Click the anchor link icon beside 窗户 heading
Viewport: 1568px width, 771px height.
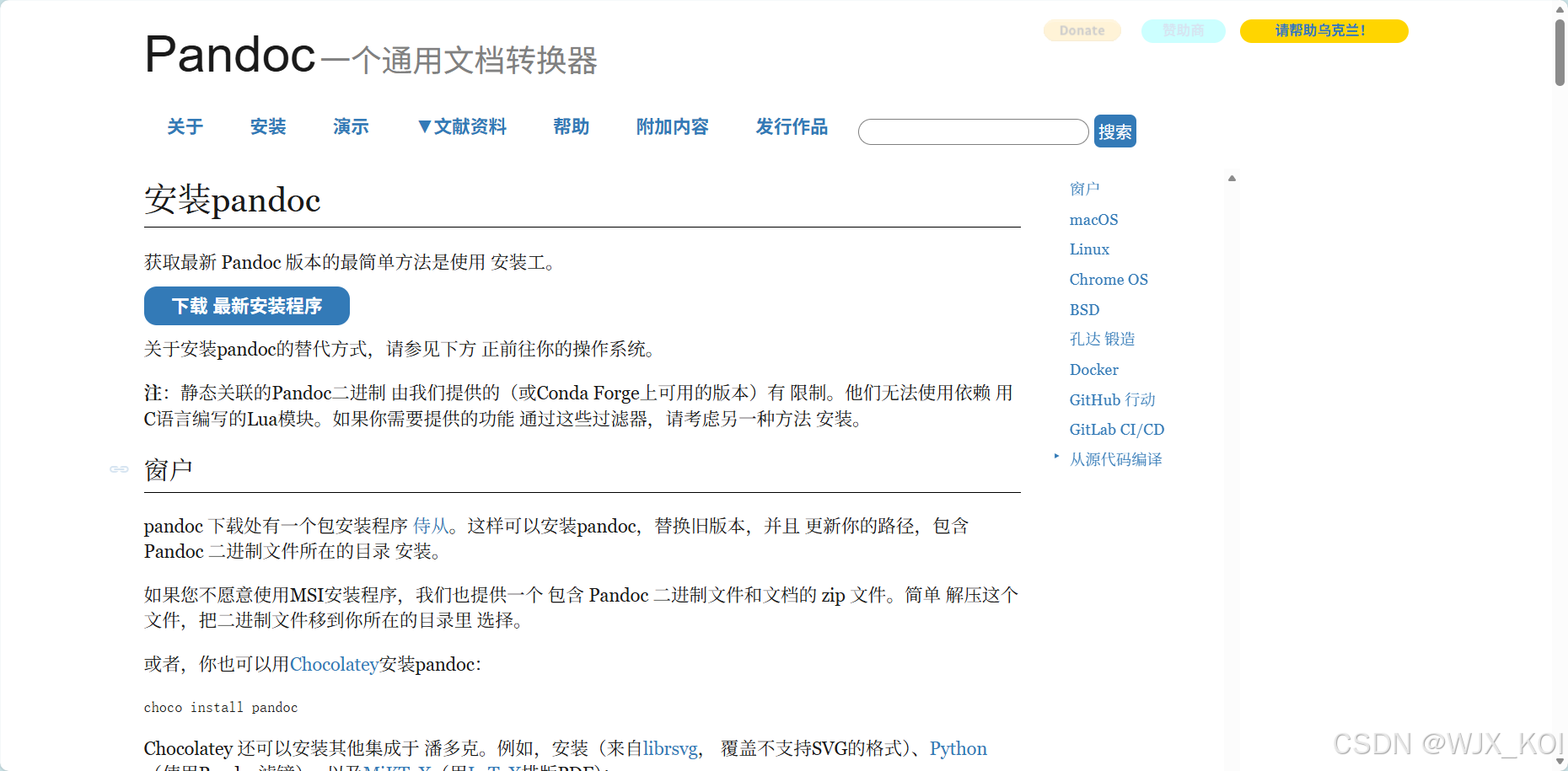[x=119, y=469]
